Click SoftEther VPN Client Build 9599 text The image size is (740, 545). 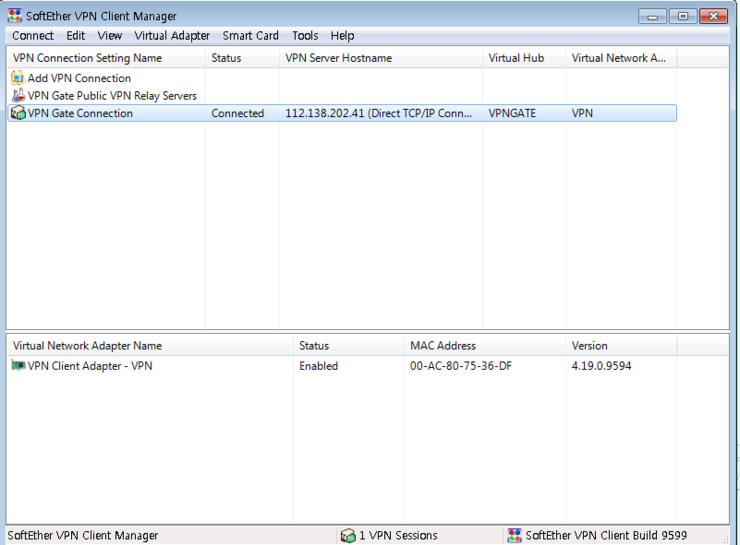tap(606, 536)
